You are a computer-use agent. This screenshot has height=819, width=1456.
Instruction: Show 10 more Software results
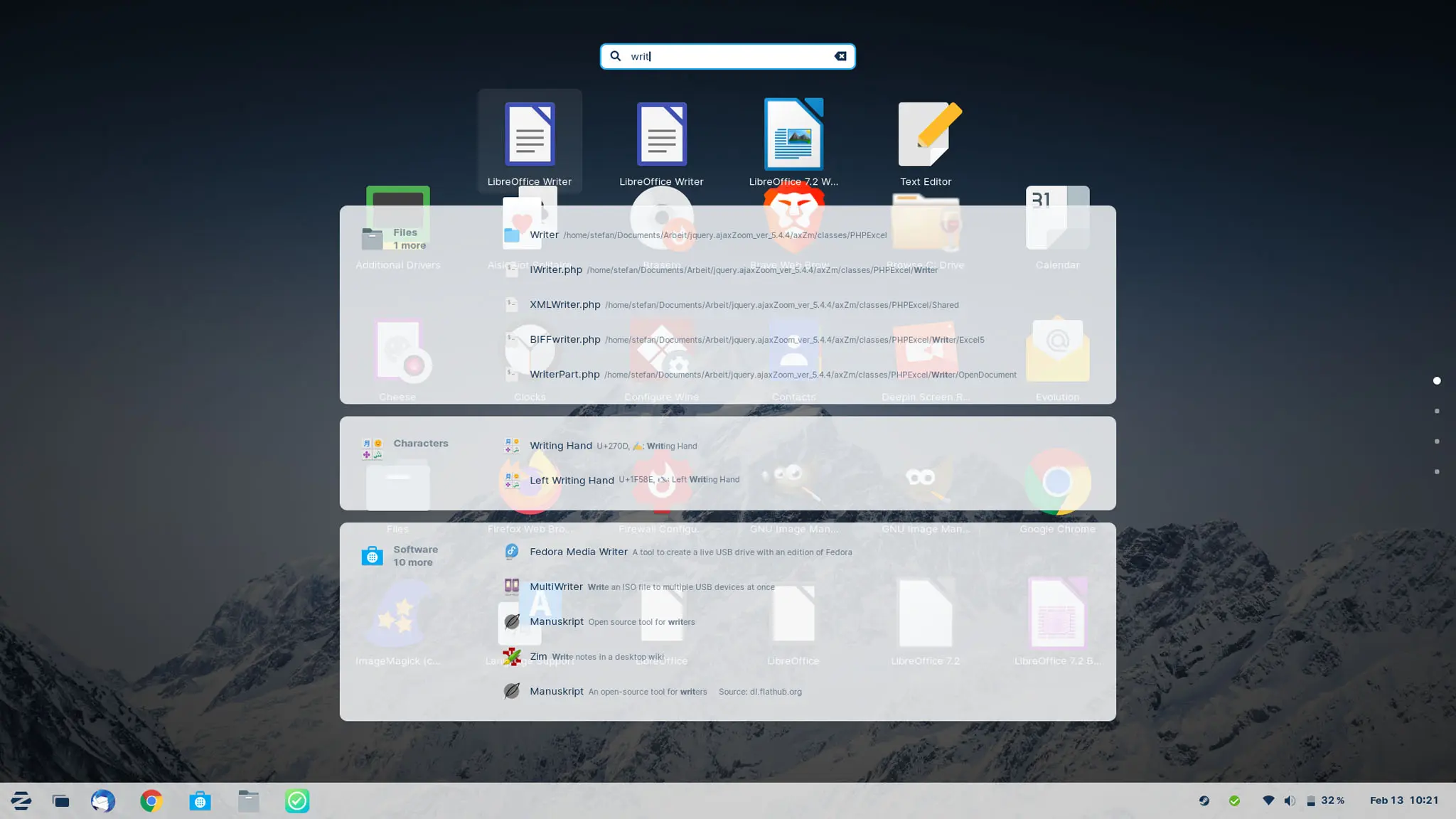point(400,556)
